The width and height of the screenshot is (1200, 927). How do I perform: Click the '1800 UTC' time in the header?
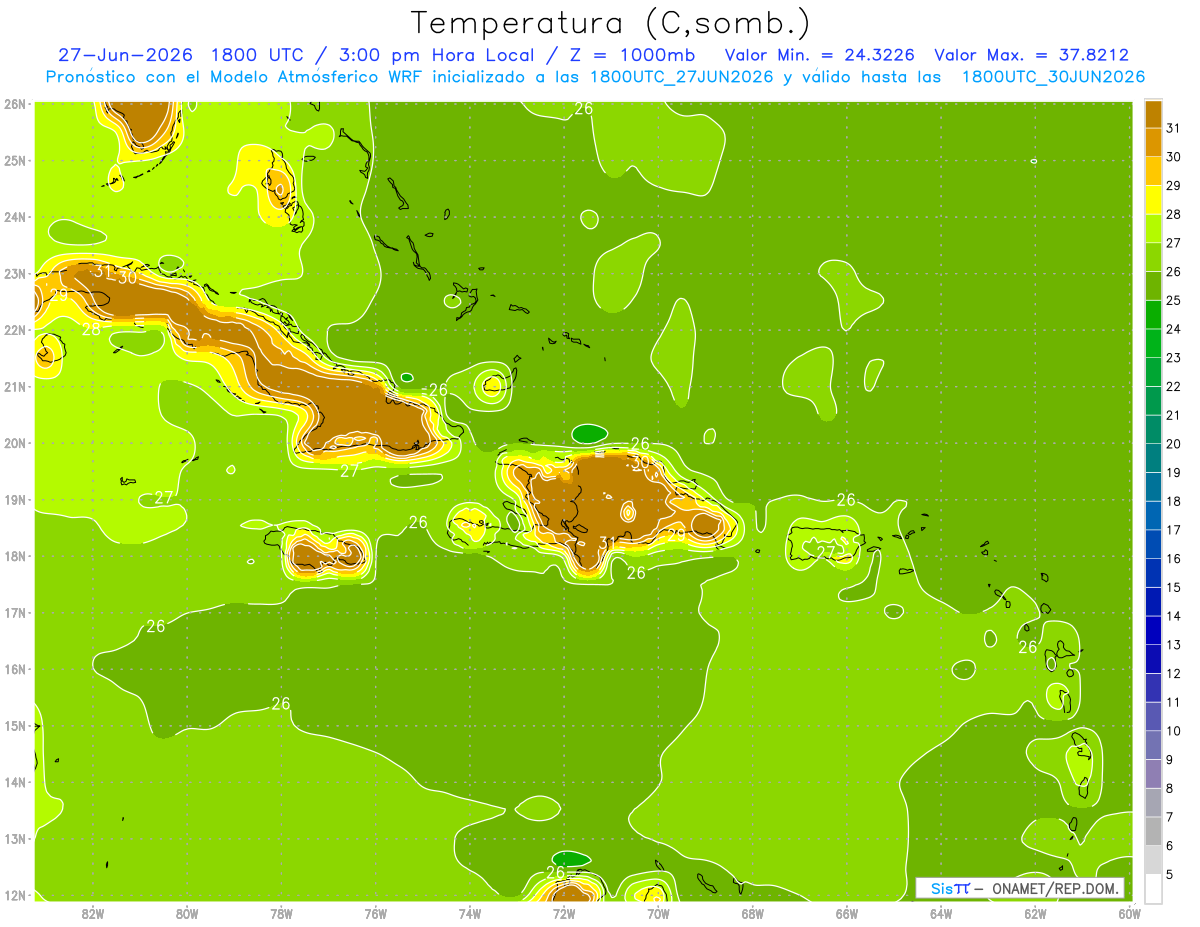click(x=257, y=55)
